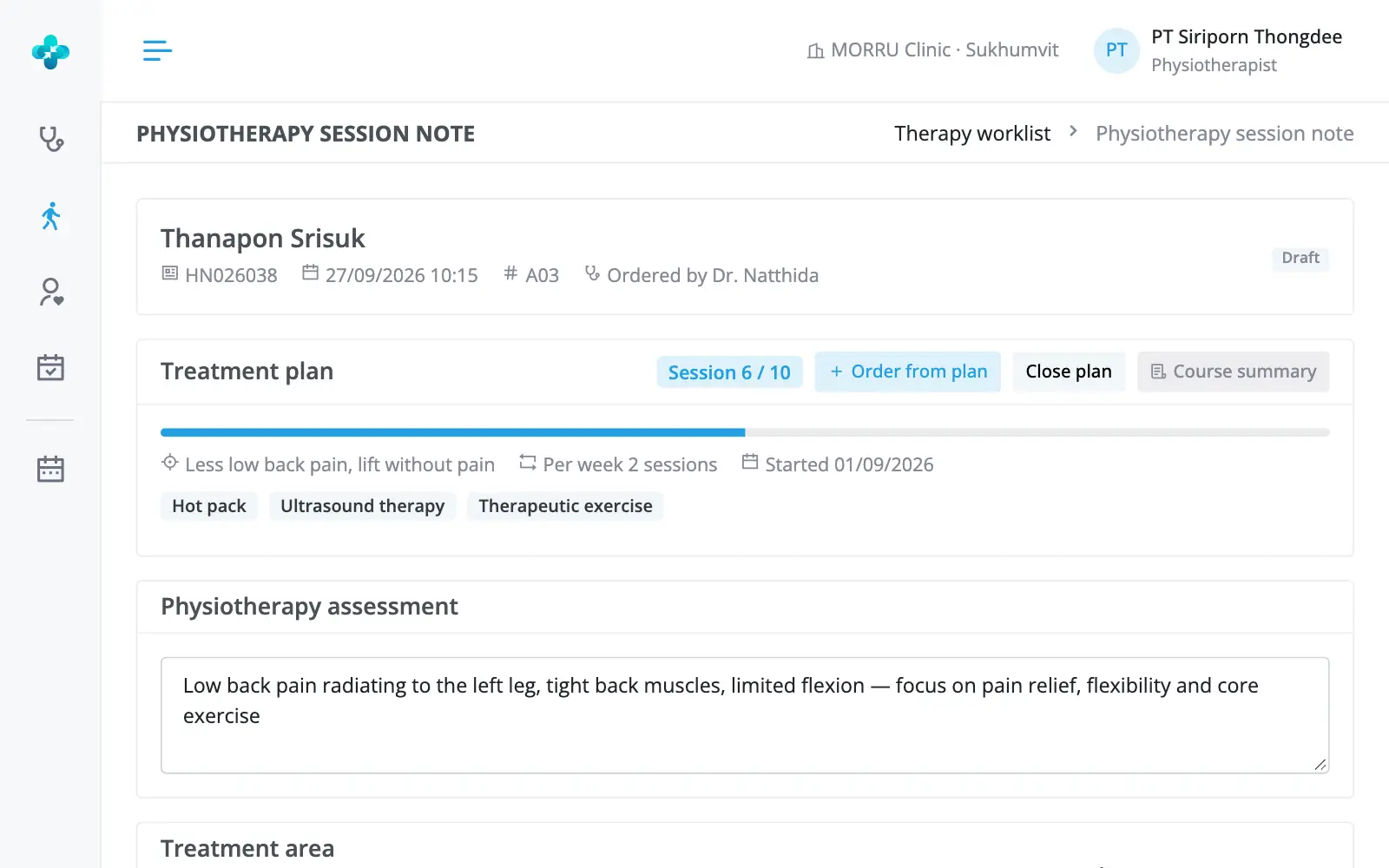Click the repeat icon beside Per week
1389x868 pixels.
click(x=528, y=463)
